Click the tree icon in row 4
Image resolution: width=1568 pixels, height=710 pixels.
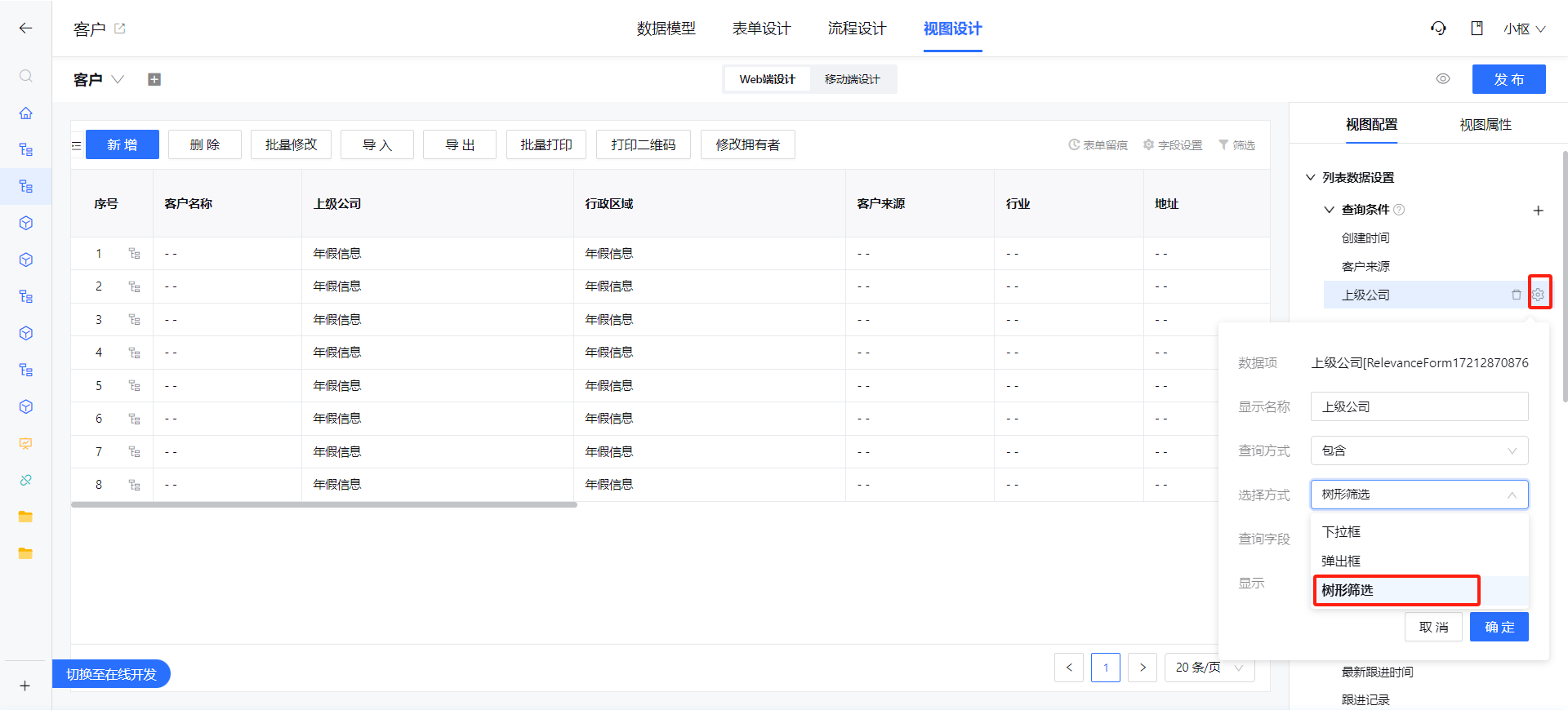[x=135, y=353]
